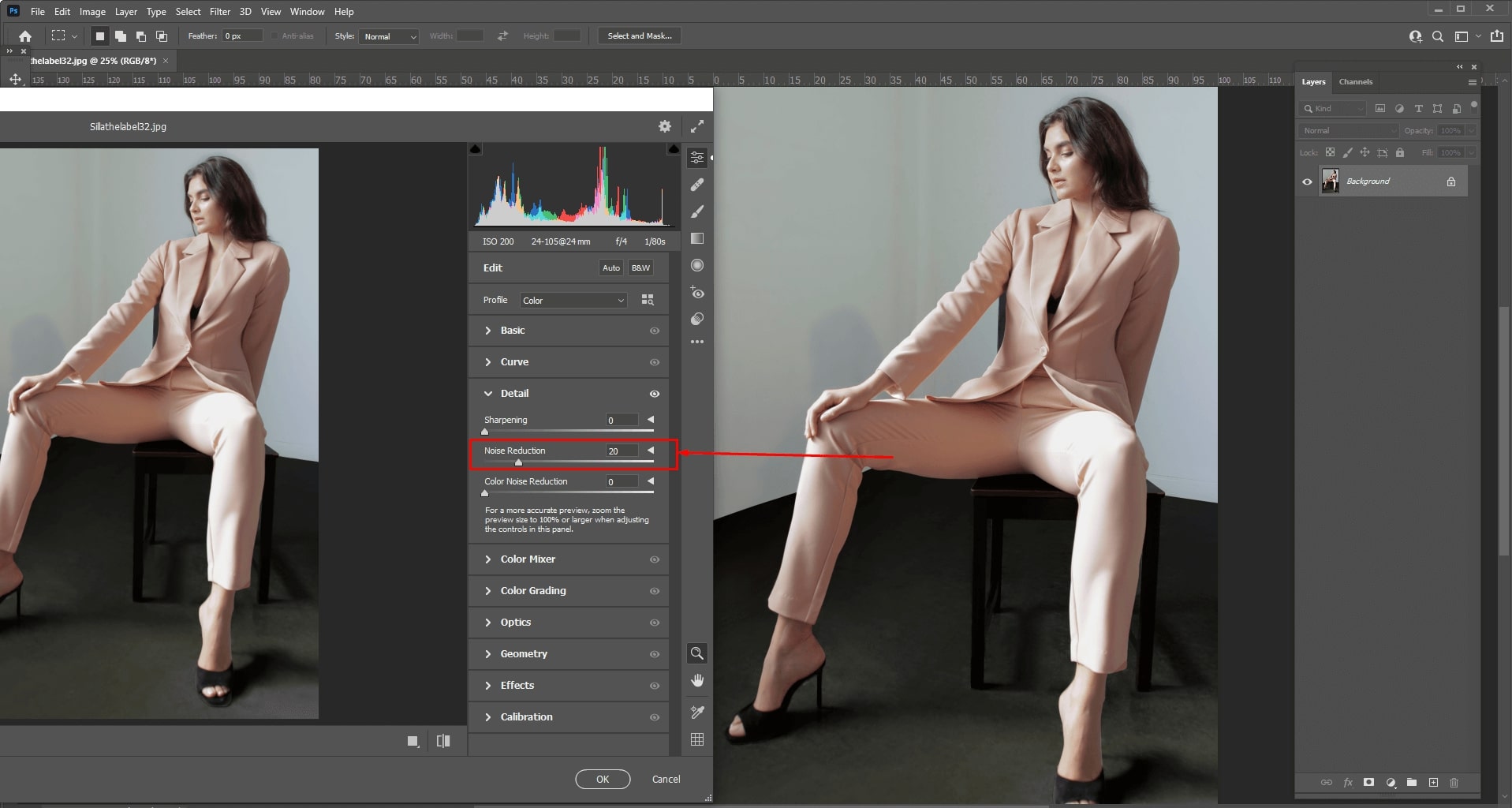Toggle Detail panel preview eye
The height and width of the screenshot is (808, 1512).
tap(655, 393)
